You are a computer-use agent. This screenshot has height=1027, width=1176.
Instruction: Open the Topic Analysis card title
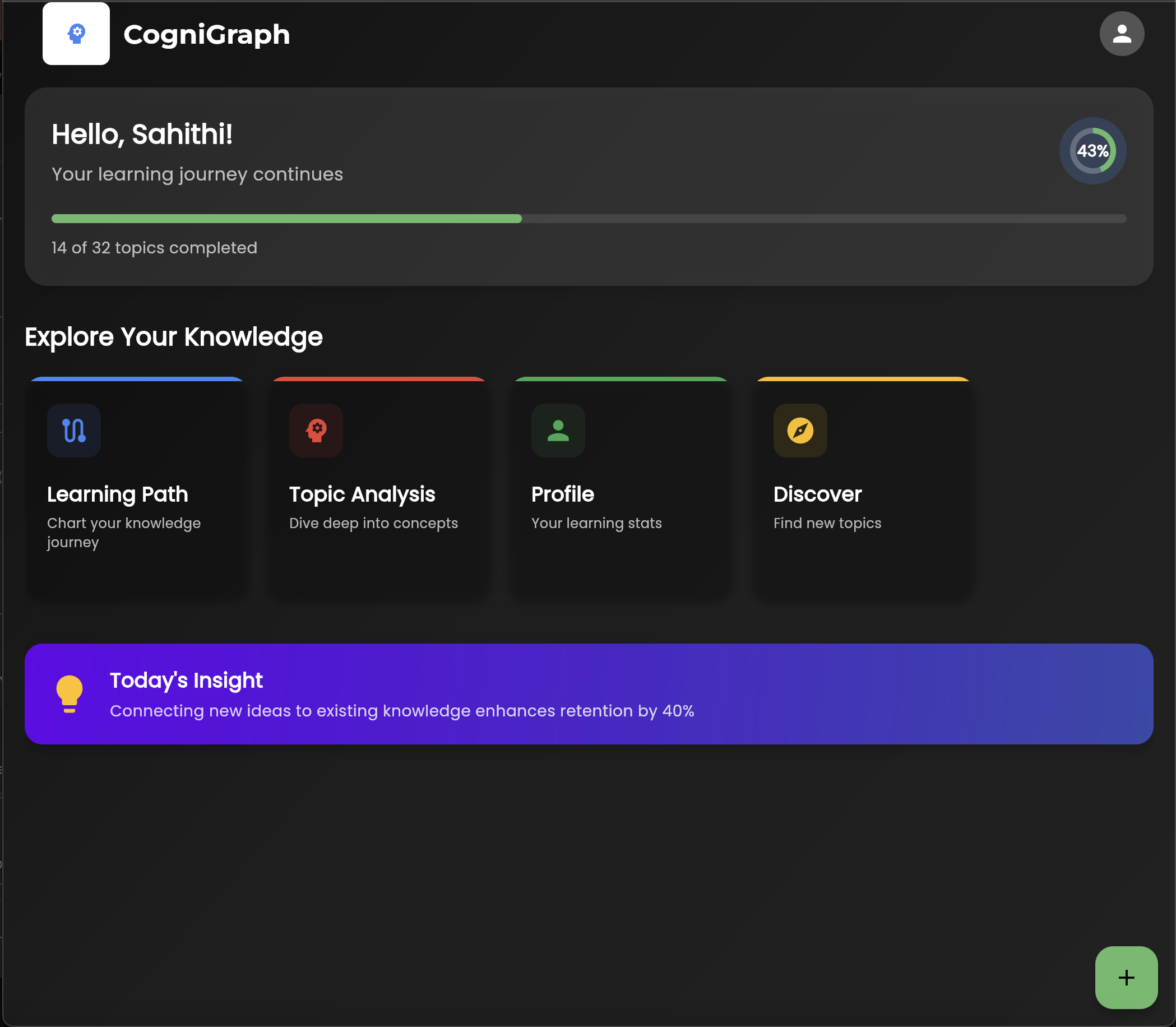click(x=362, y=494)
